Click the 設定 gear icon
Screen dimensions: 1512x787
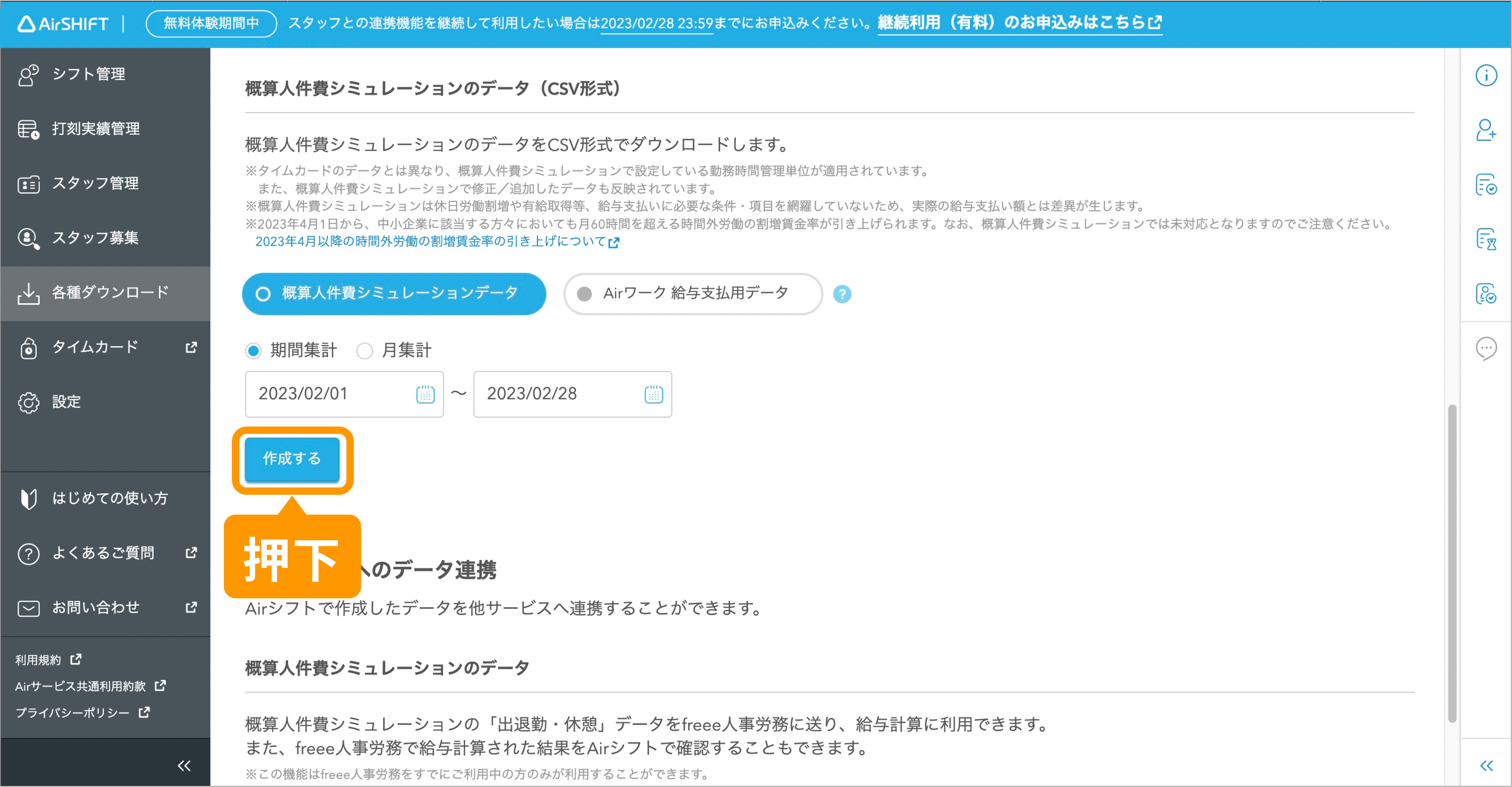point(28,403)
